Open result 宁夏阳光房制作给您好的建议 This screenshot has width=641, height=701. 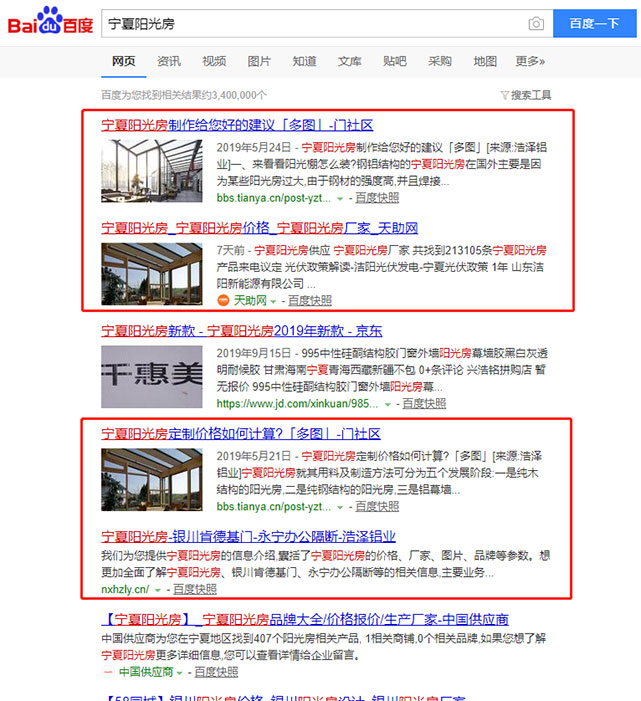tap(237, 125)
